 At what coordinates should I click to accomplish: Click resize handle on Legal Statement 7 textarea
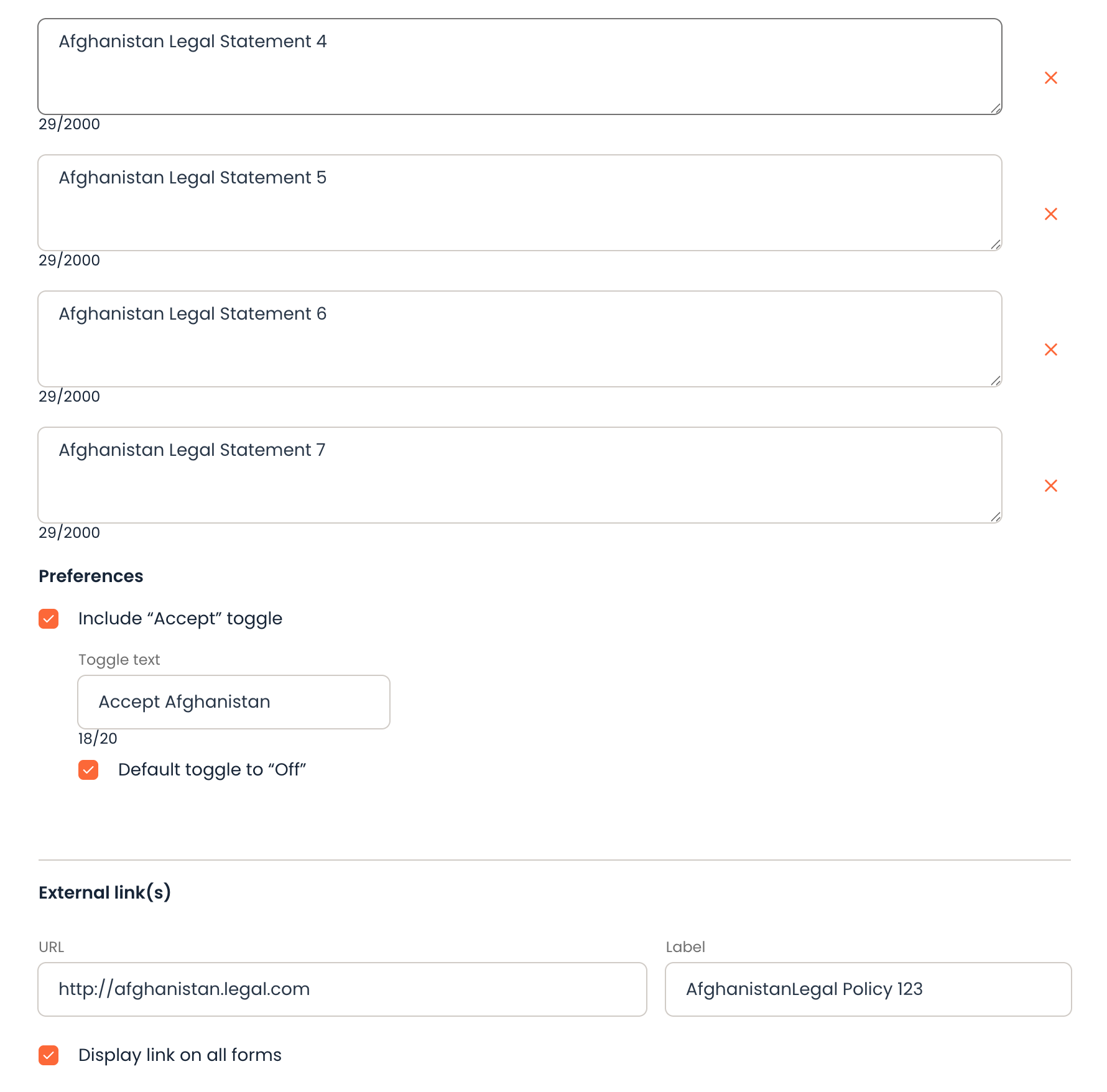pos(995,517)
